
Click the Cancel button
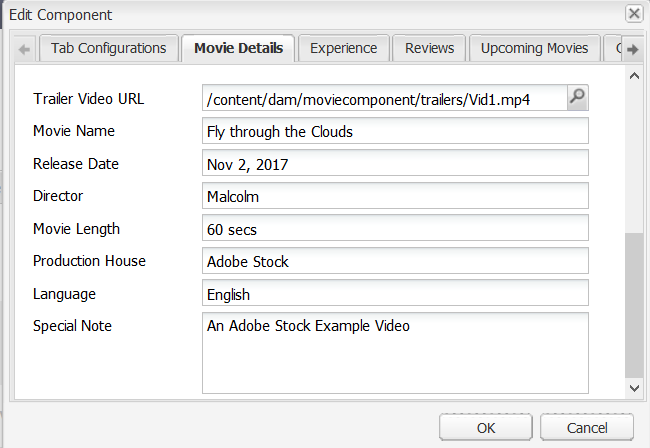pos(587,428)
